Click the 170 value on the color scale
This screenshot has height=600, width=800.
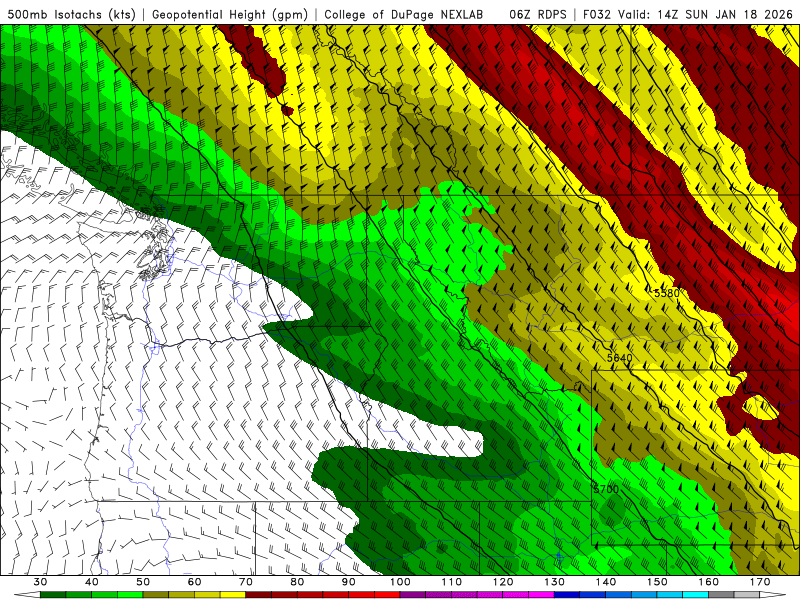(x=760, y=582)
